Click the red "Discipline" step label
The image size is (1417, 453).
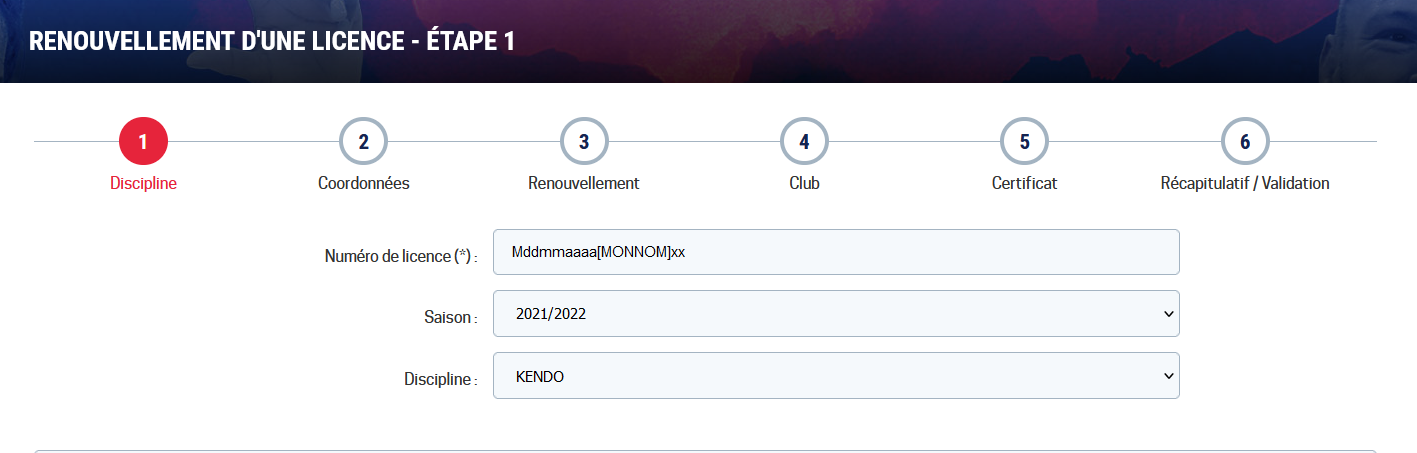pyautogui.click(x=143, y=184)
